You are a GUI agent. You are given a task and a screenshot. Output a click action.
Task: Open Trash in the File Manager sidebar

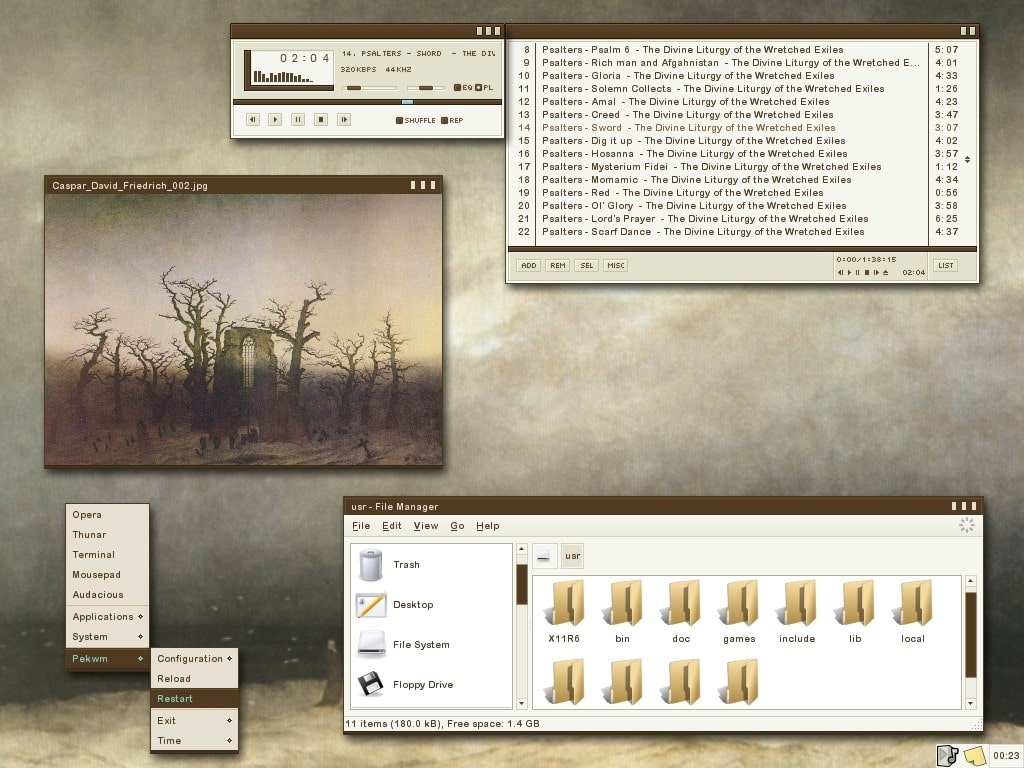pyautogui.click(x=431, y=565)
